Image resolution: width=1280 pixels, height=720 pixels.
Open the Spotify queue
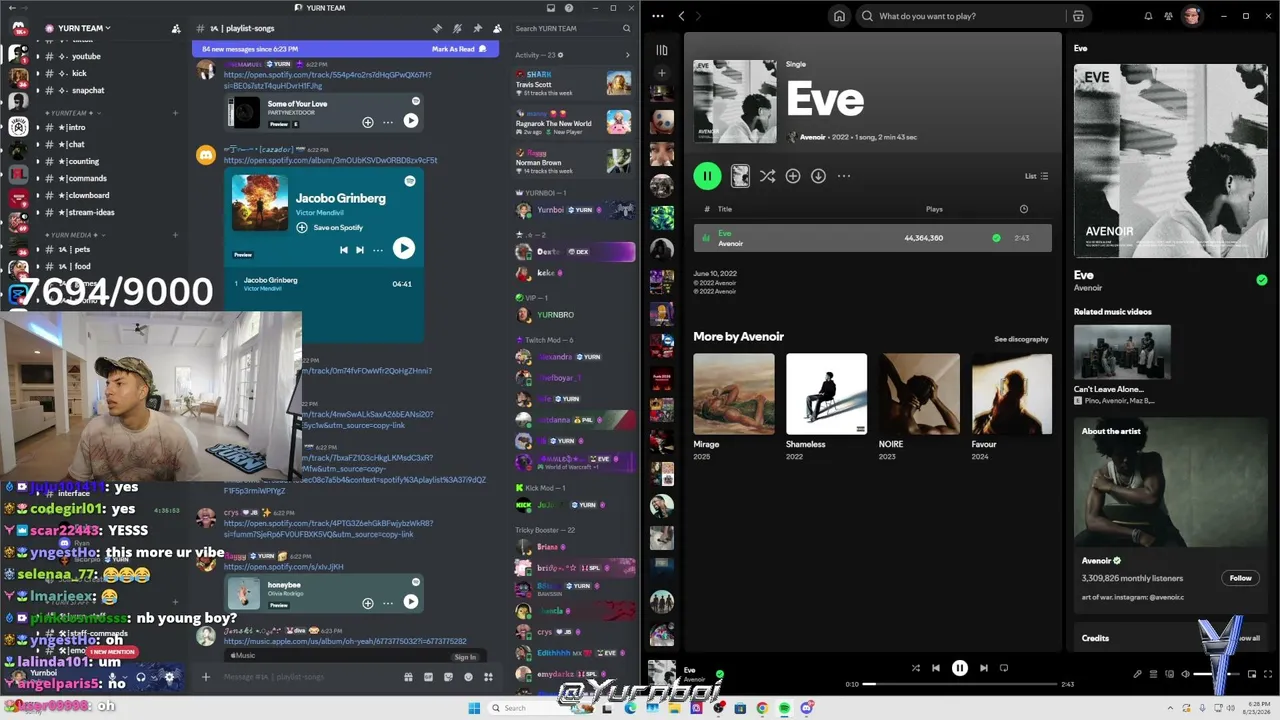(1153, 674)
